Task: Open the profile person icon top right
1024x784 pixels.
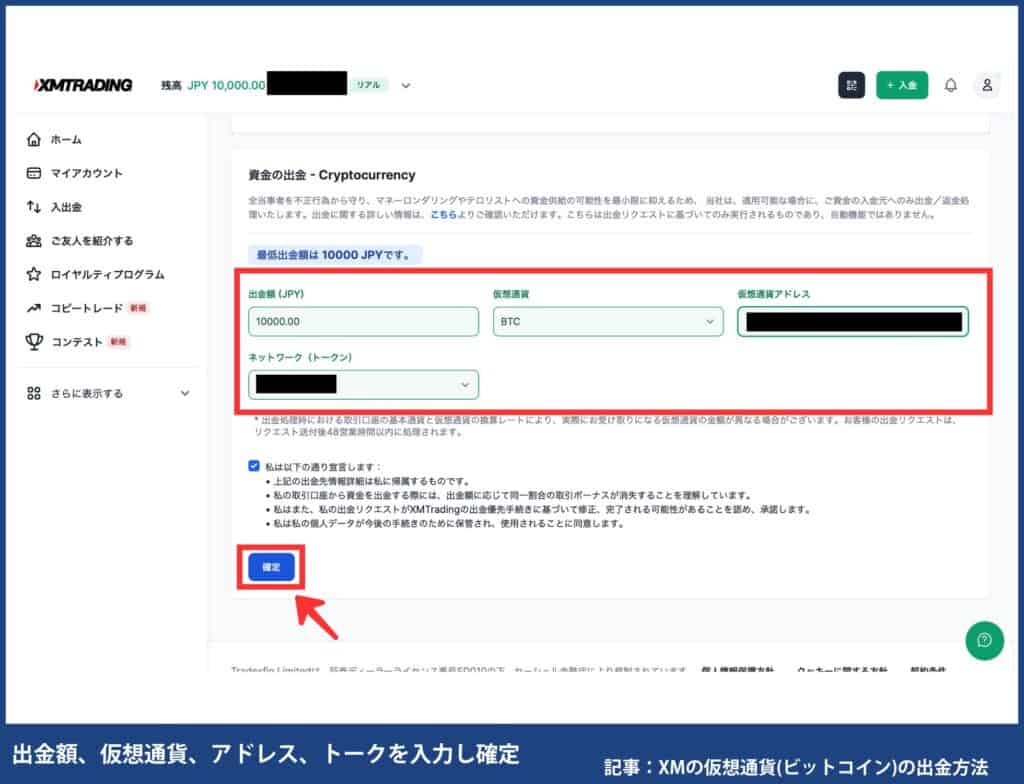Action: (987, 85)
